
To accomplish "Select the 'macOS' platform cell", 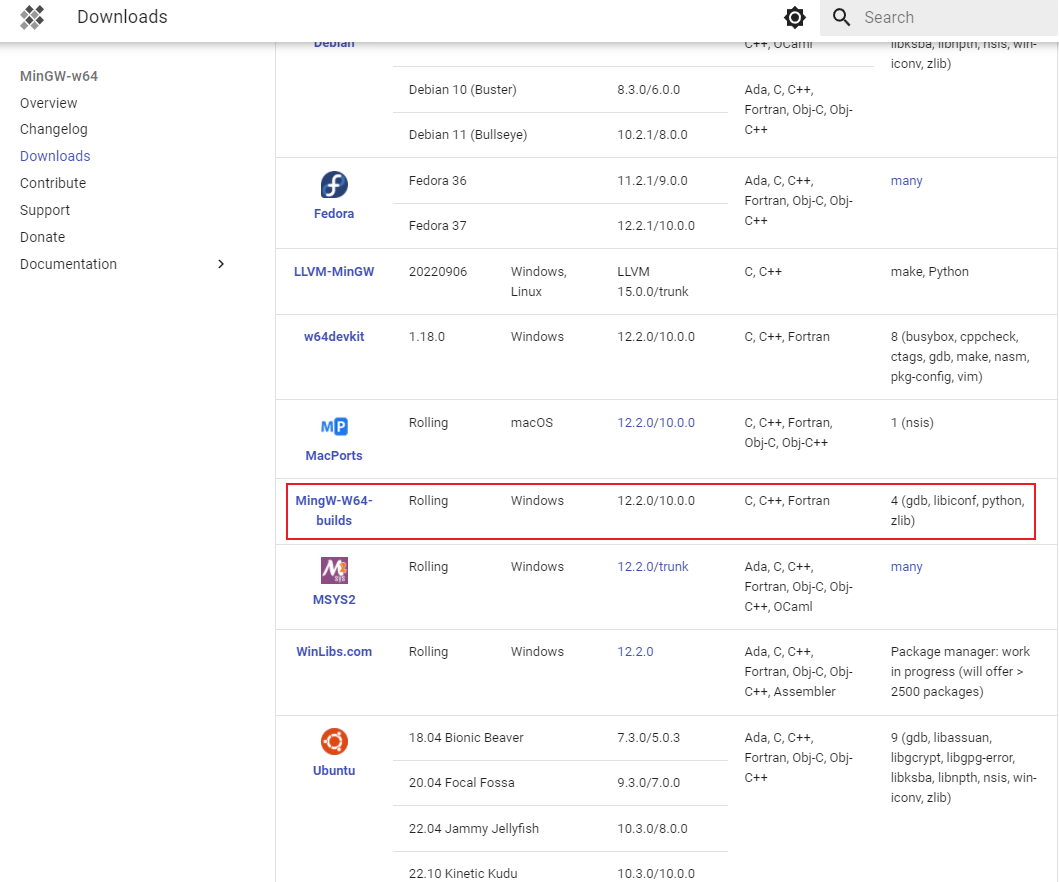I will pos(532,423).
